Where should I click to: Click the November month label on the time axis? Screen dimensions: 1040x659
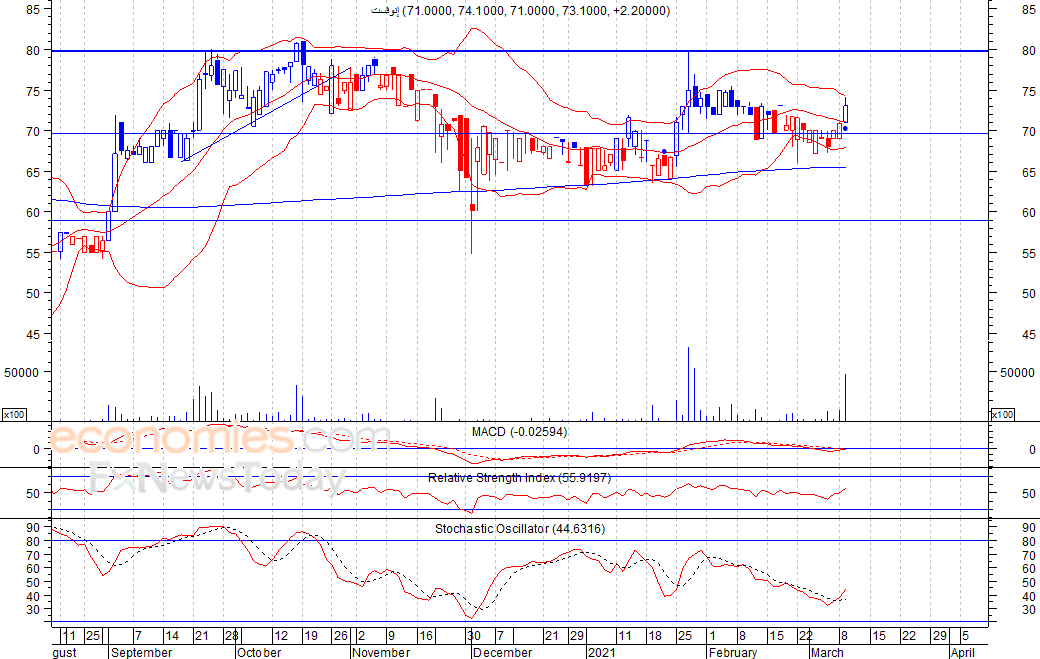pyautogui.click(x=381, y=652)
